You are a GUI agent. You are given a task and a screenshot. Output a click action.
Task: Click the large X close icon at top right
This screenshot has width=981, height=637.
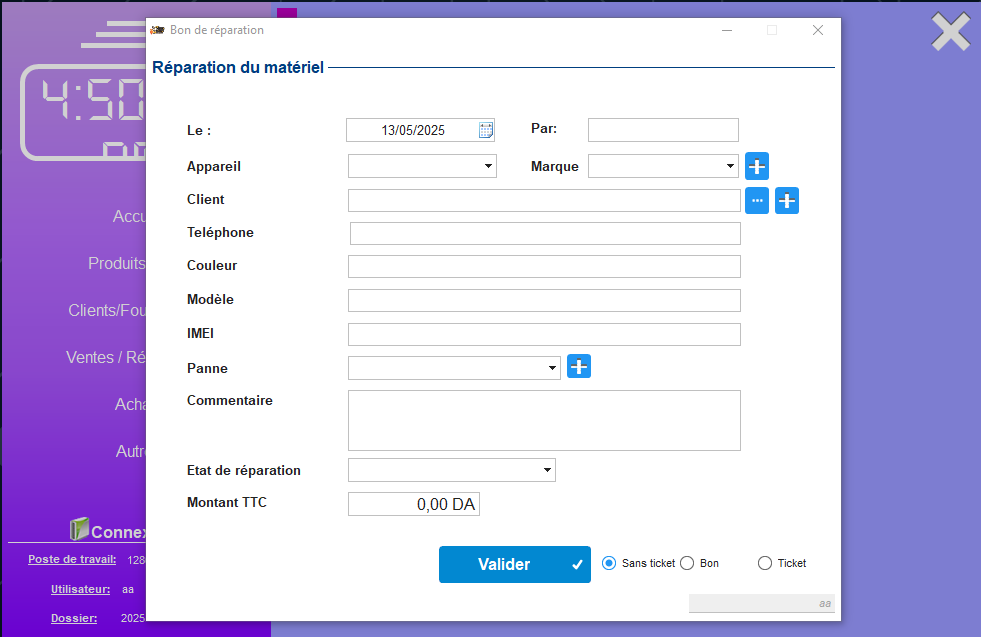(950, 32)
